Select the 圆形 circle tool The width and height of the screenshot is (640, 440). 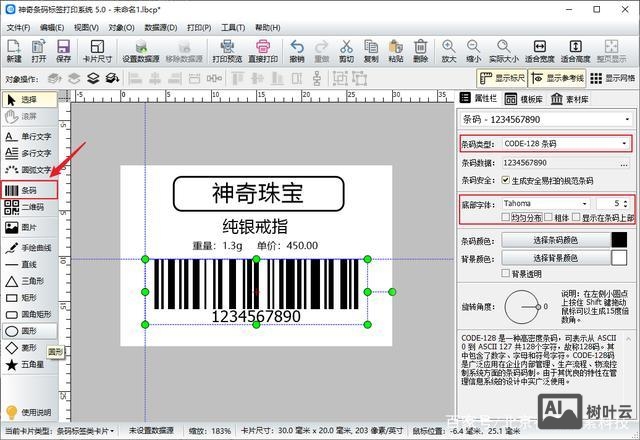click(x=29, y=331)
